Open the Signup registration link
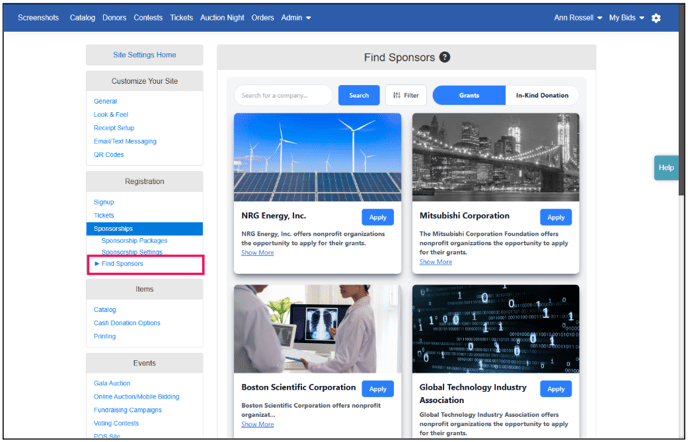The image size is (688, 442). (x=104, y=202)
